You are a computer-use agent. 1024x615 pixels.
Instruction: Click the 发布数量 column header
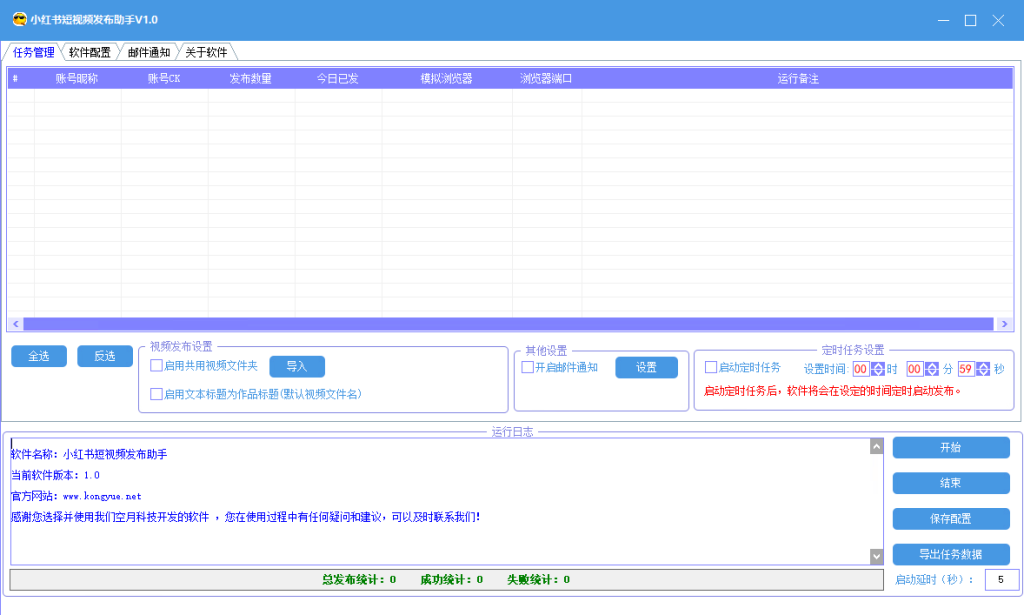point(251,79)
